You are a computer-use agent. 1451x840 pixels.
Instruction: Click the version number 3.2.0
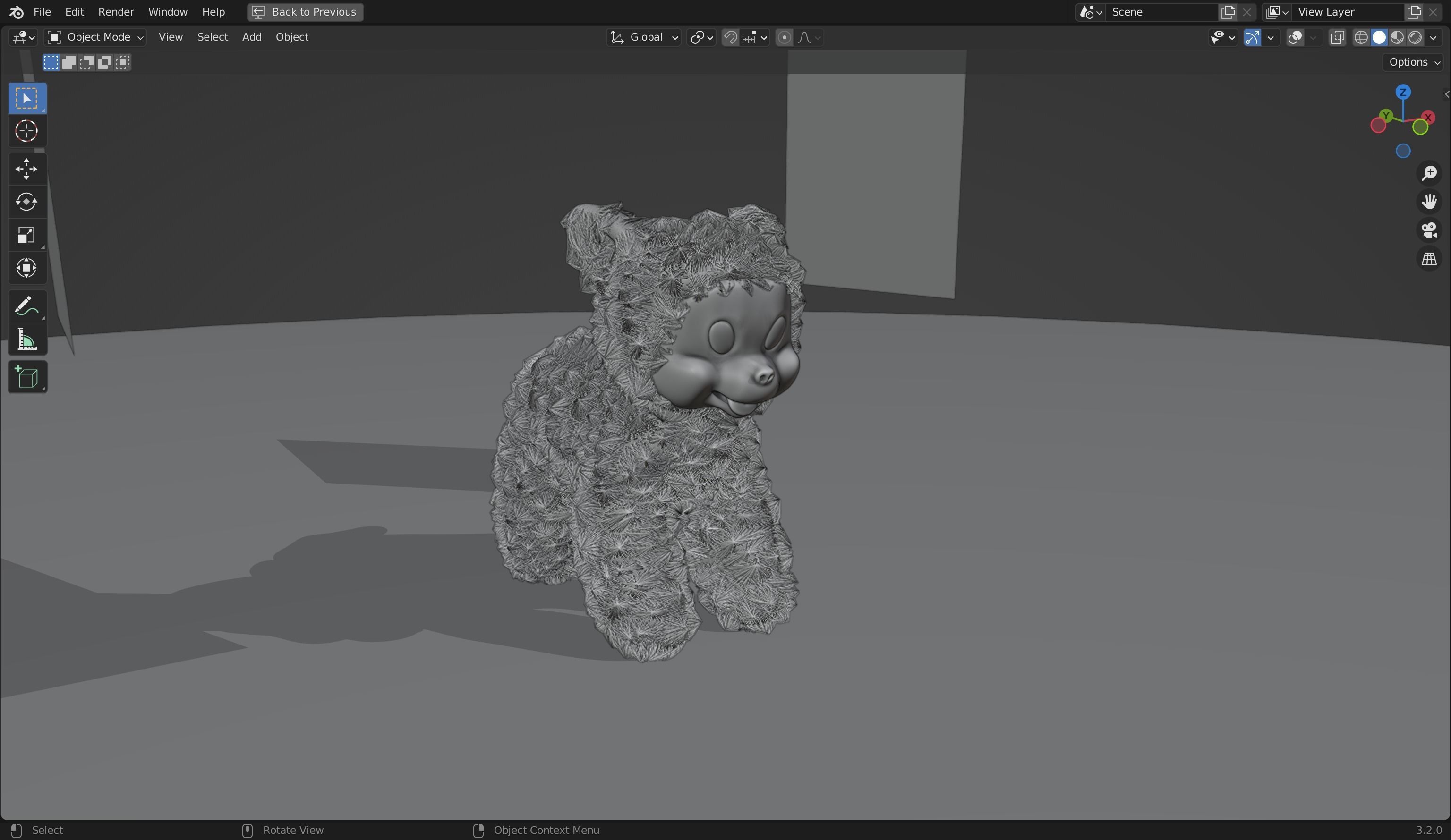point(1428,830)
